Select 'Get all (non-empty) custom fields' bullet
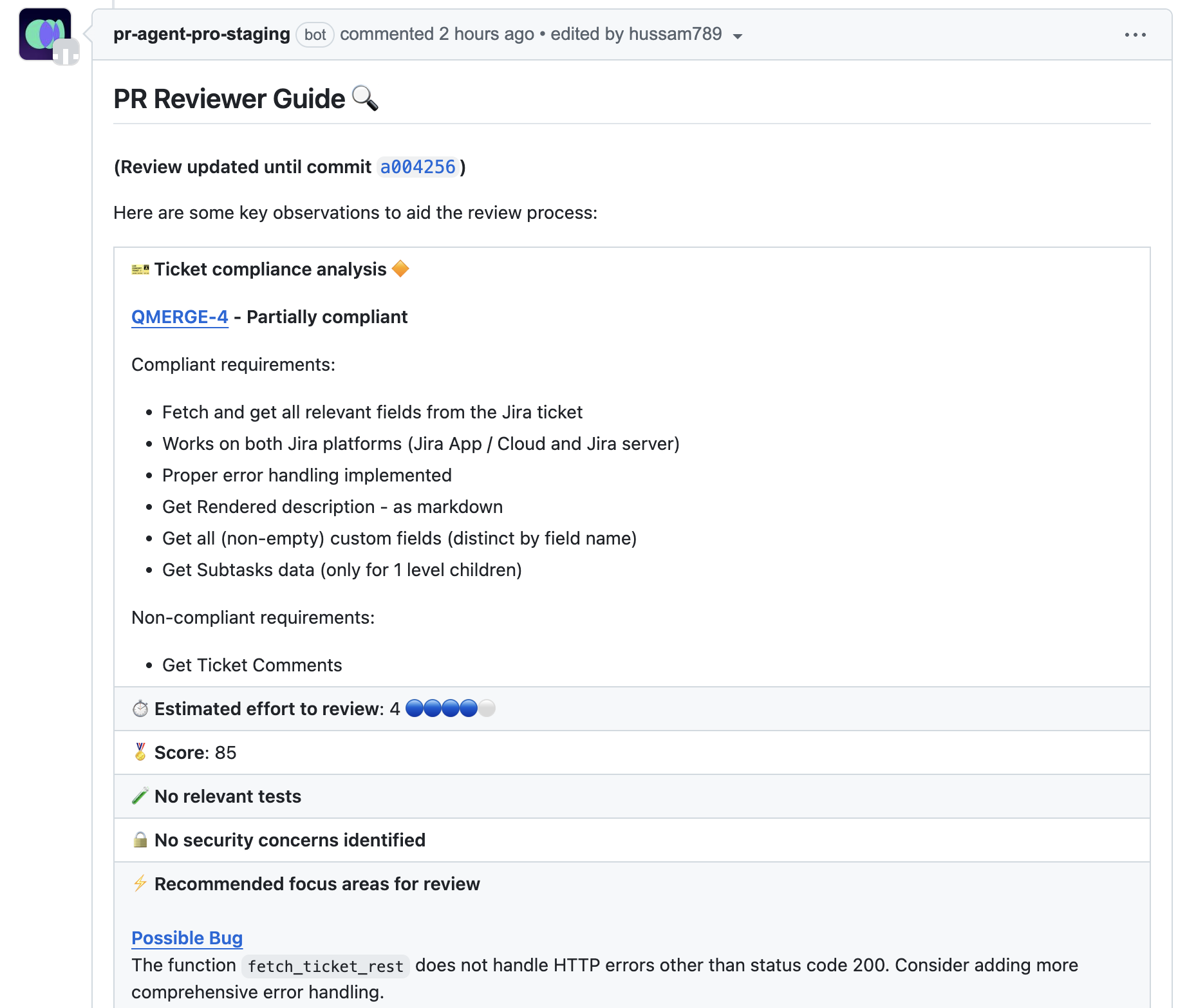The height and width of the screenshot is (1008, 1187). coord(399,539)
